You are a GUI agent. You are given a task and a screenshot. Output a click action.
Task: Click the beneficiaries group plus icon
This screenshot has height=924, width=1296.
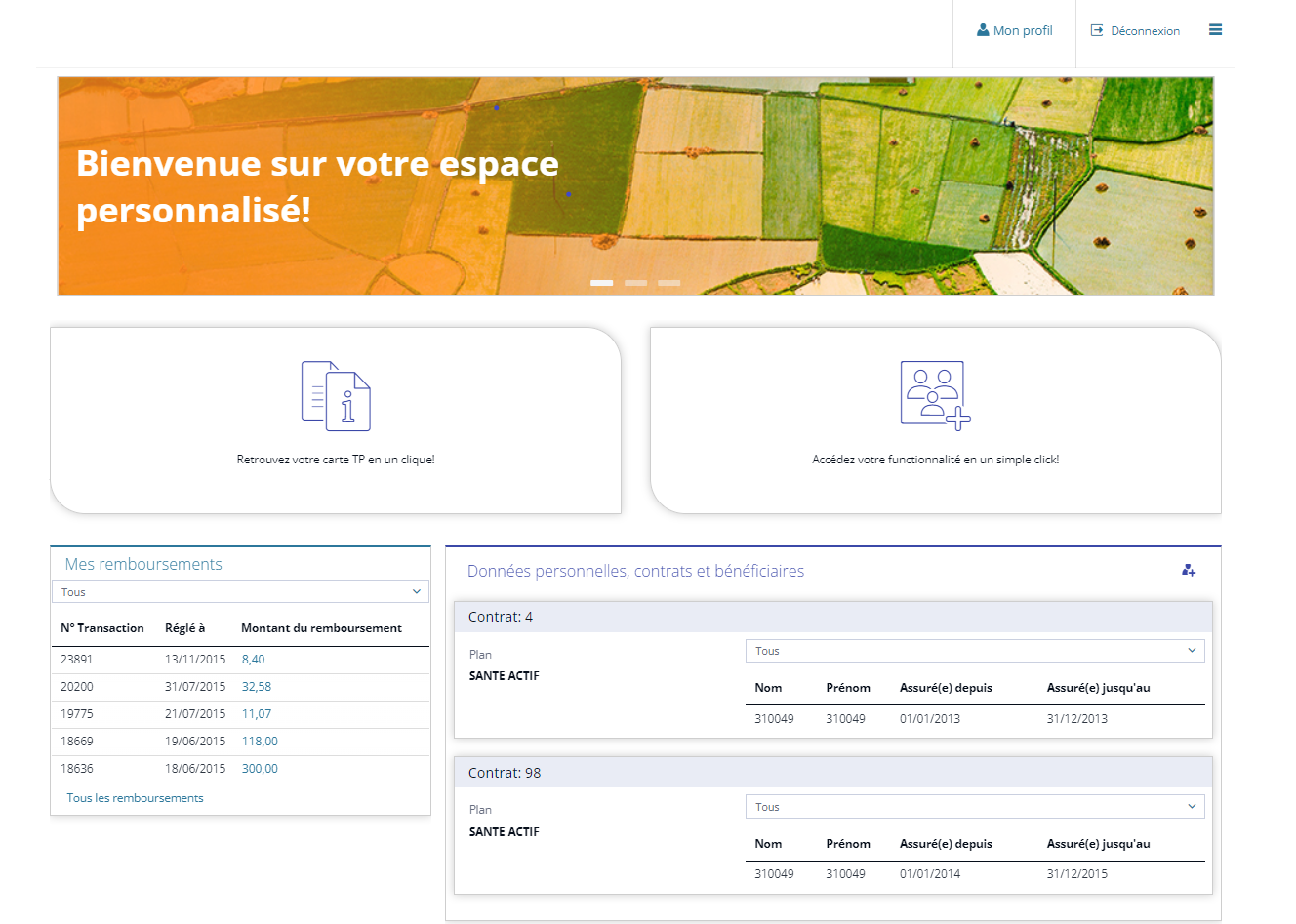click(935, 395)
